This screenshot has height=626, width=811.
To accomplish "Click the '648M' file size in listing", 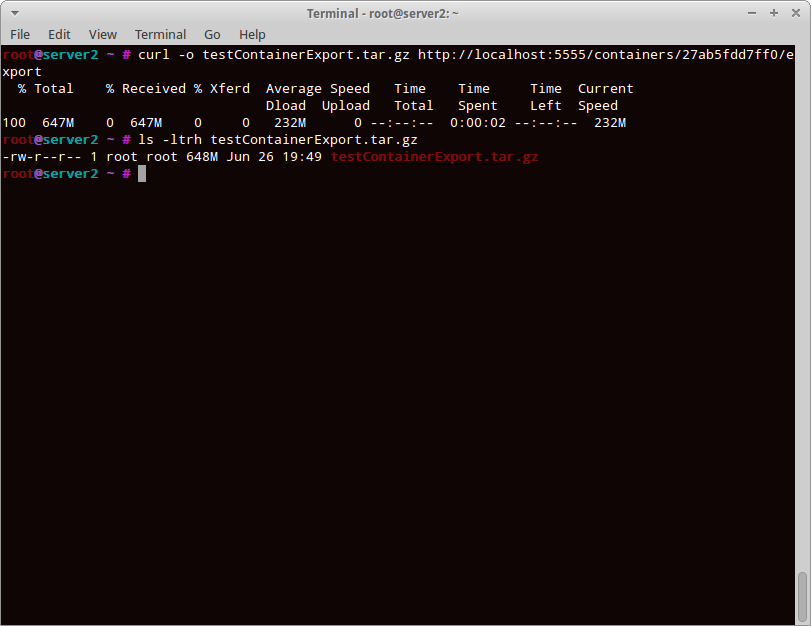I will pyautogui.click(x=202, y=157).
